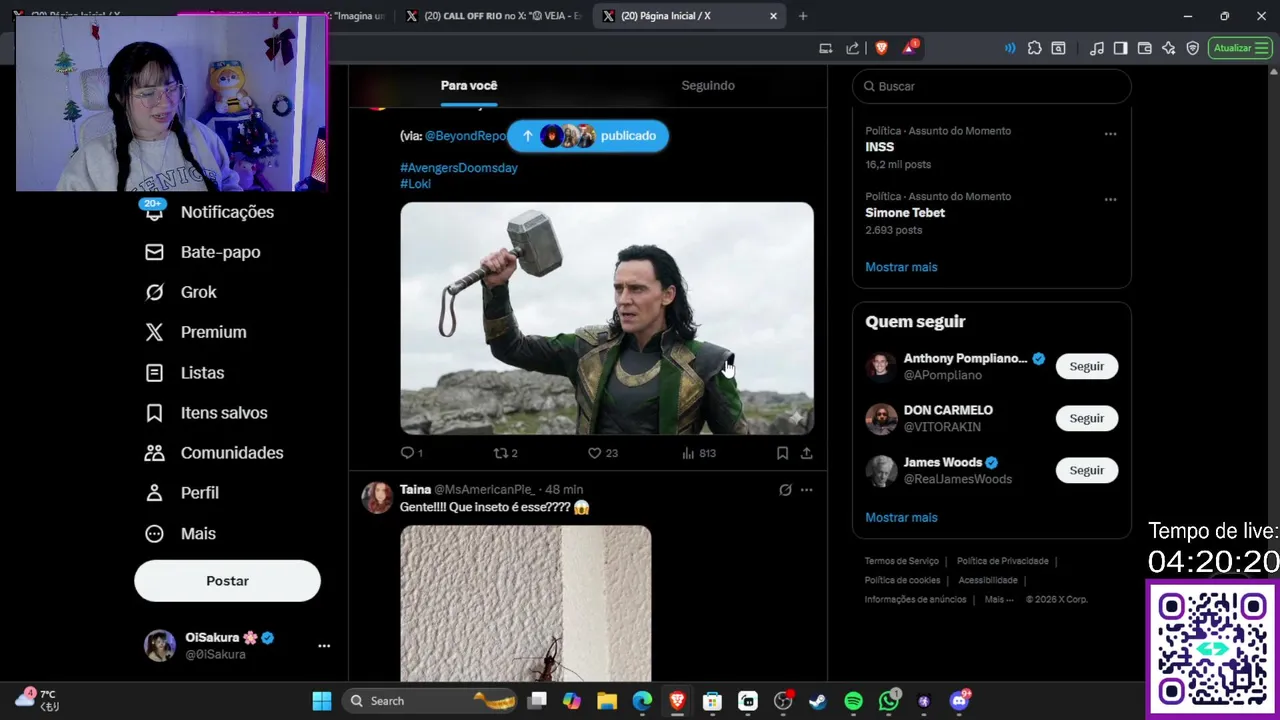The image size is (1280, 720).
Task: Open the #AvengersDoomsday hashtag
Action: [x=459, y=168]
